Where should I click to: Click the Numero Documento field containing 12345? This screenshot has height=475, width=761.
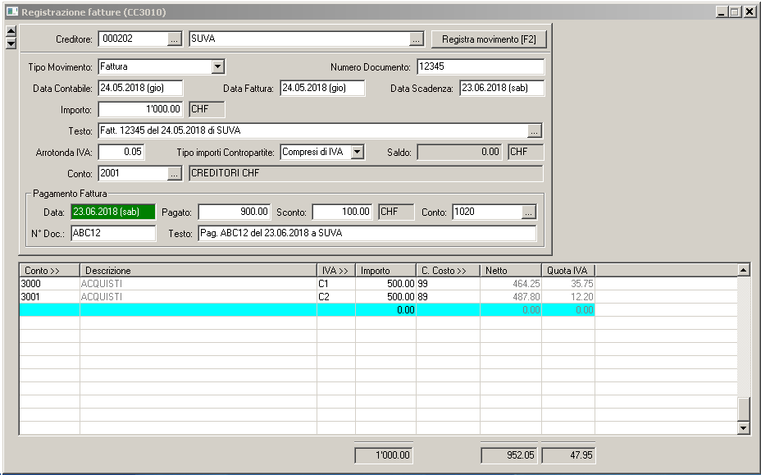click(479, 67)
